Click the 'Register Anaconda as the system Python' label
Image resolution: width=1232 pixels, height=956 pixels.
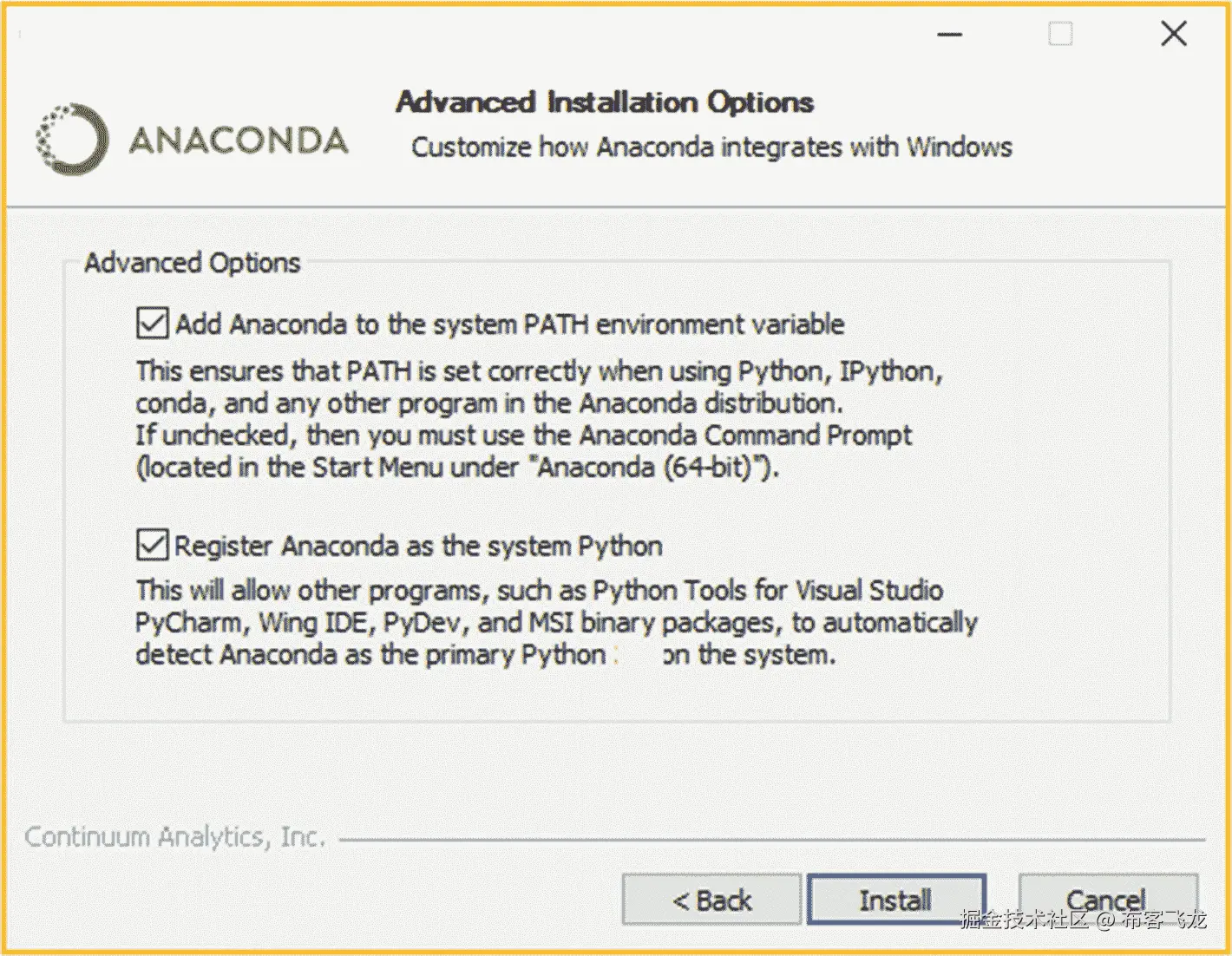coord(418,547)
